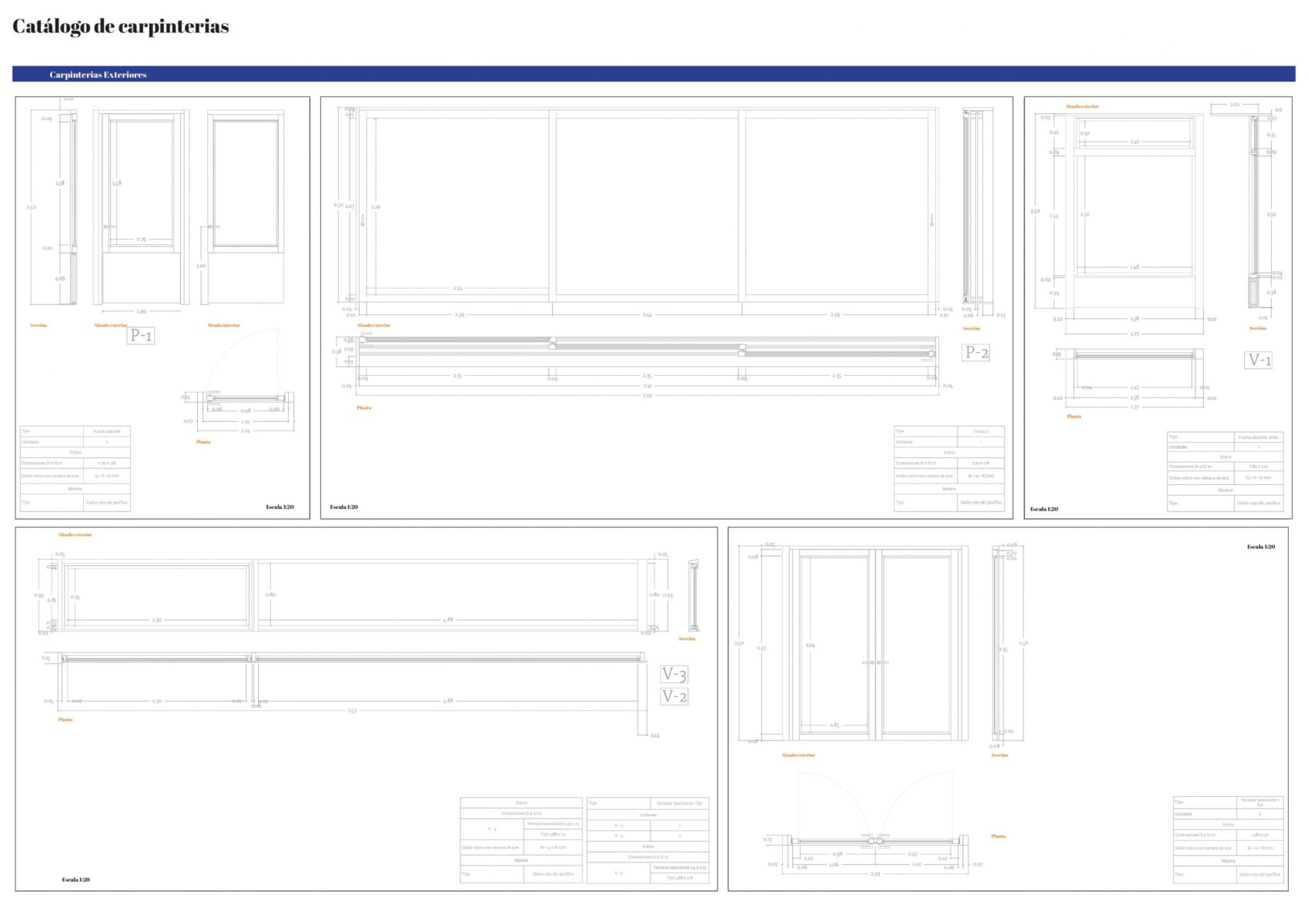This screenshot has width=1308, height=924.
Task: Click the 7.57 overall dimension in V-3 plan
Action: click(352, 711)
